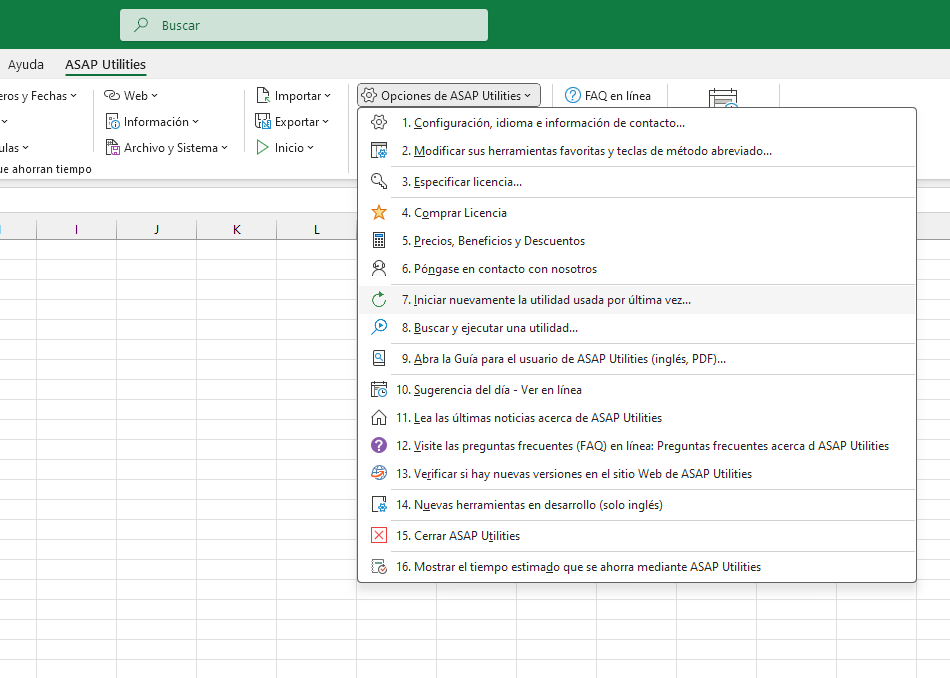Choose Precios, Beneficios y Descuentos entry
The height and width of the screenshot is (678, 950).
click(637, 241)
